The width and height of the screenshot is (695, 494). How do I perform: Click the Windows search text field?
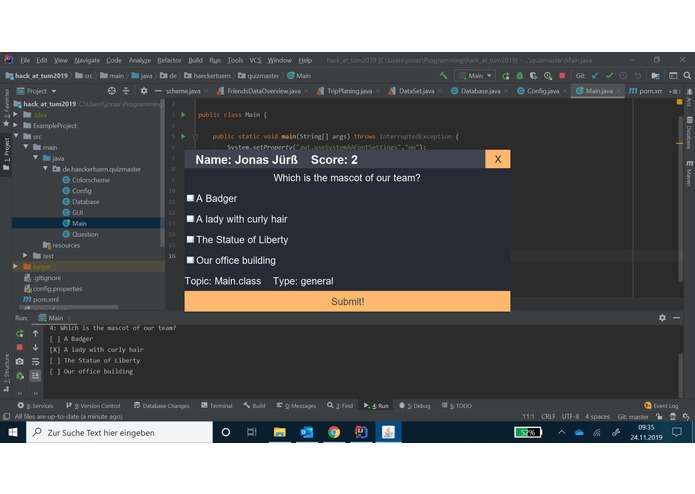120,432
